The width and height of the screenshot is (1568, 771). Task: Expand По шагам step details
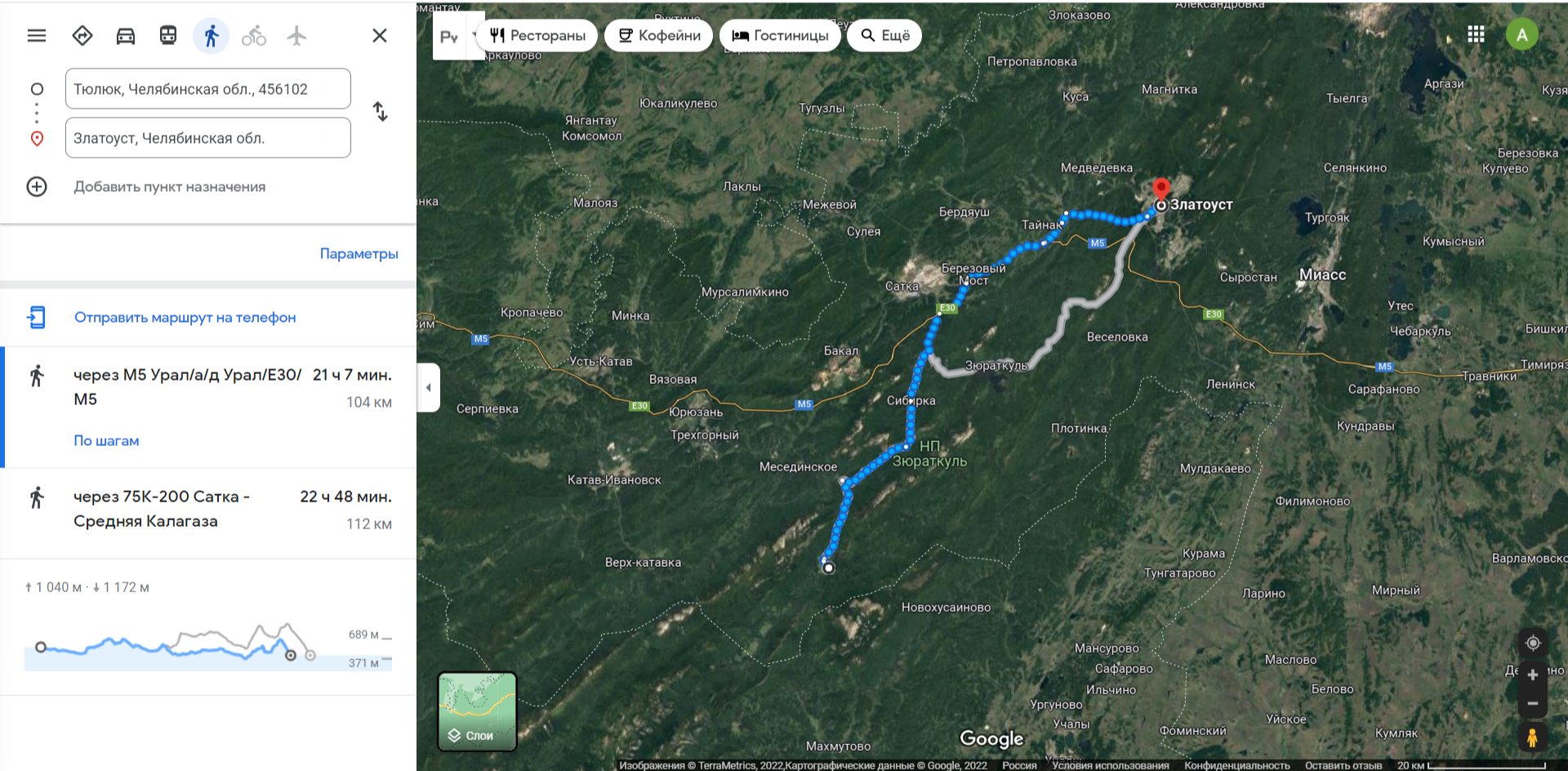click(x=106, y=441)
